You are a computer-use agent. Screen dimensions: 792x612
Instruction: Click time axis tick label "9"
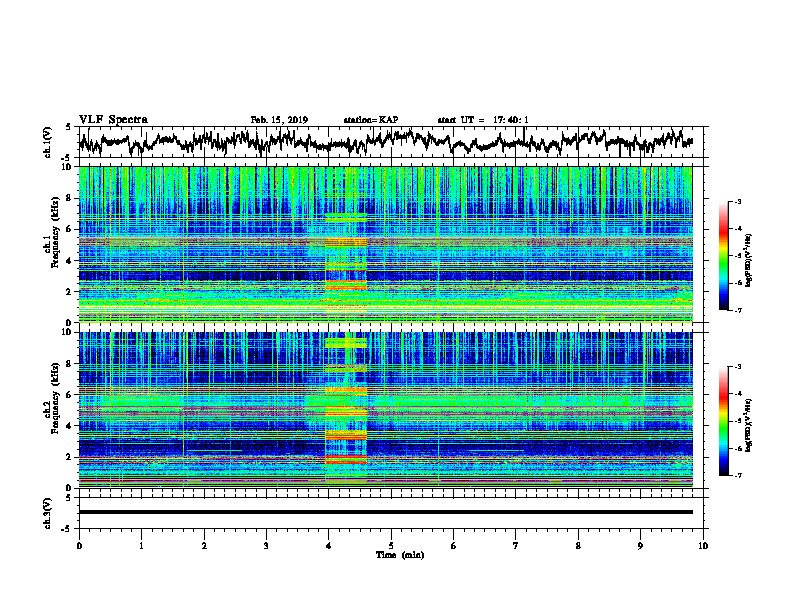point(640,546)
